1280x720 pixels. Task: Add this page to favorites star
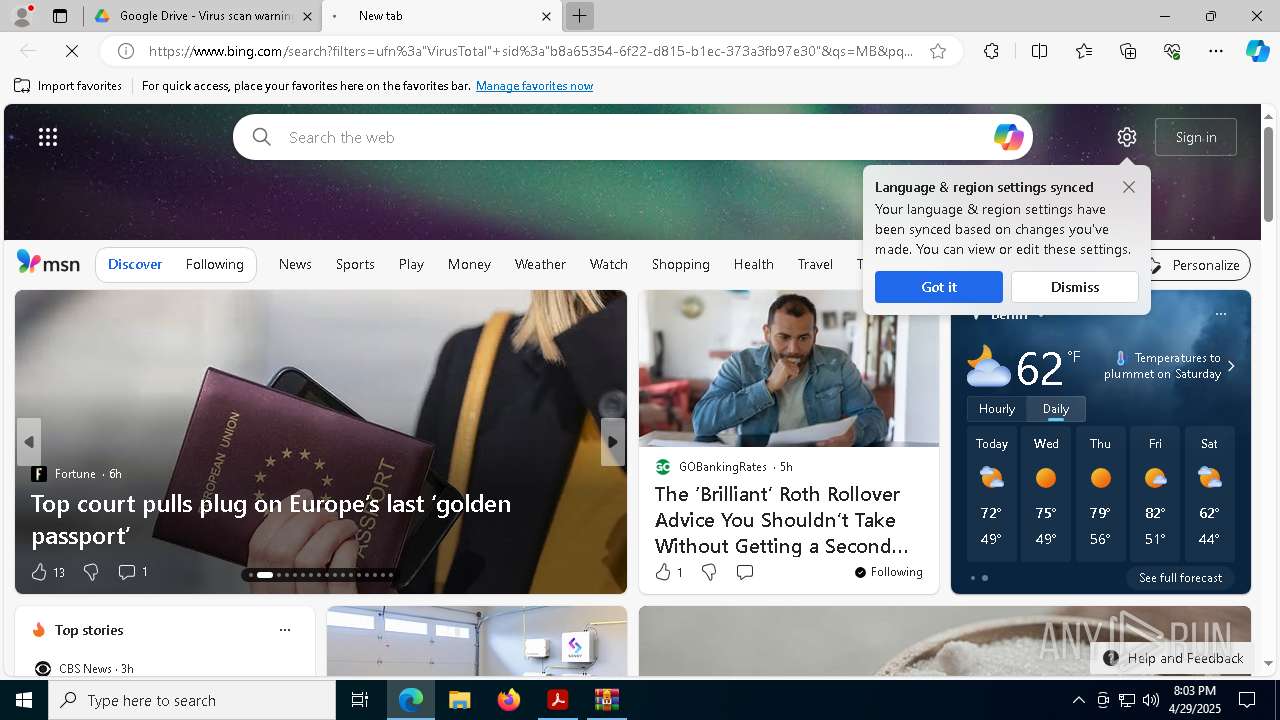click(x=938, y=51)
